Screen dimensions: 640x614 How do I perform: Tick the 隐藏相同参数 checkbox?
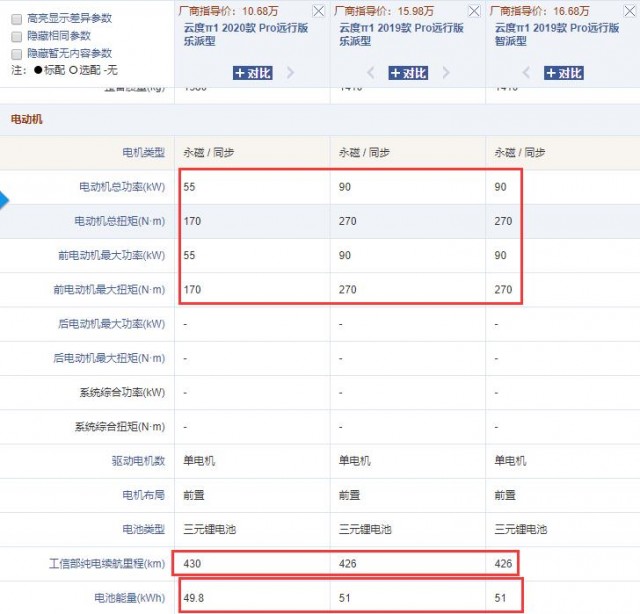(x=16, y=36)
